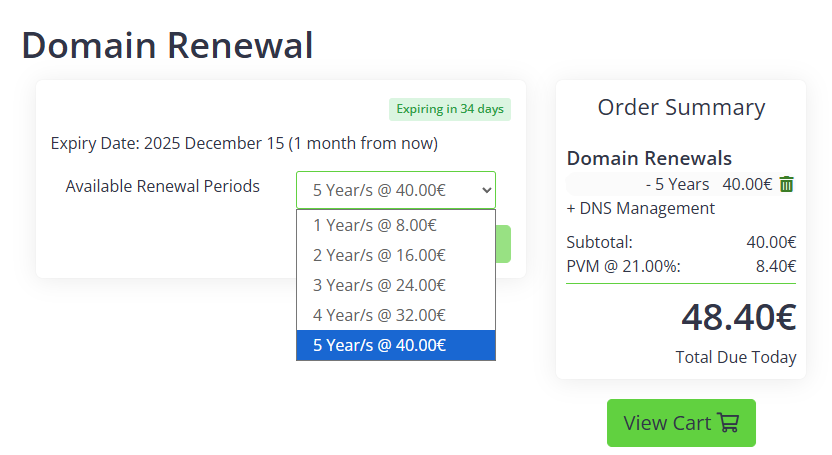Screen dimensions: 832x455
Task: Click the + DNS Management line
Action: point(640,208)
